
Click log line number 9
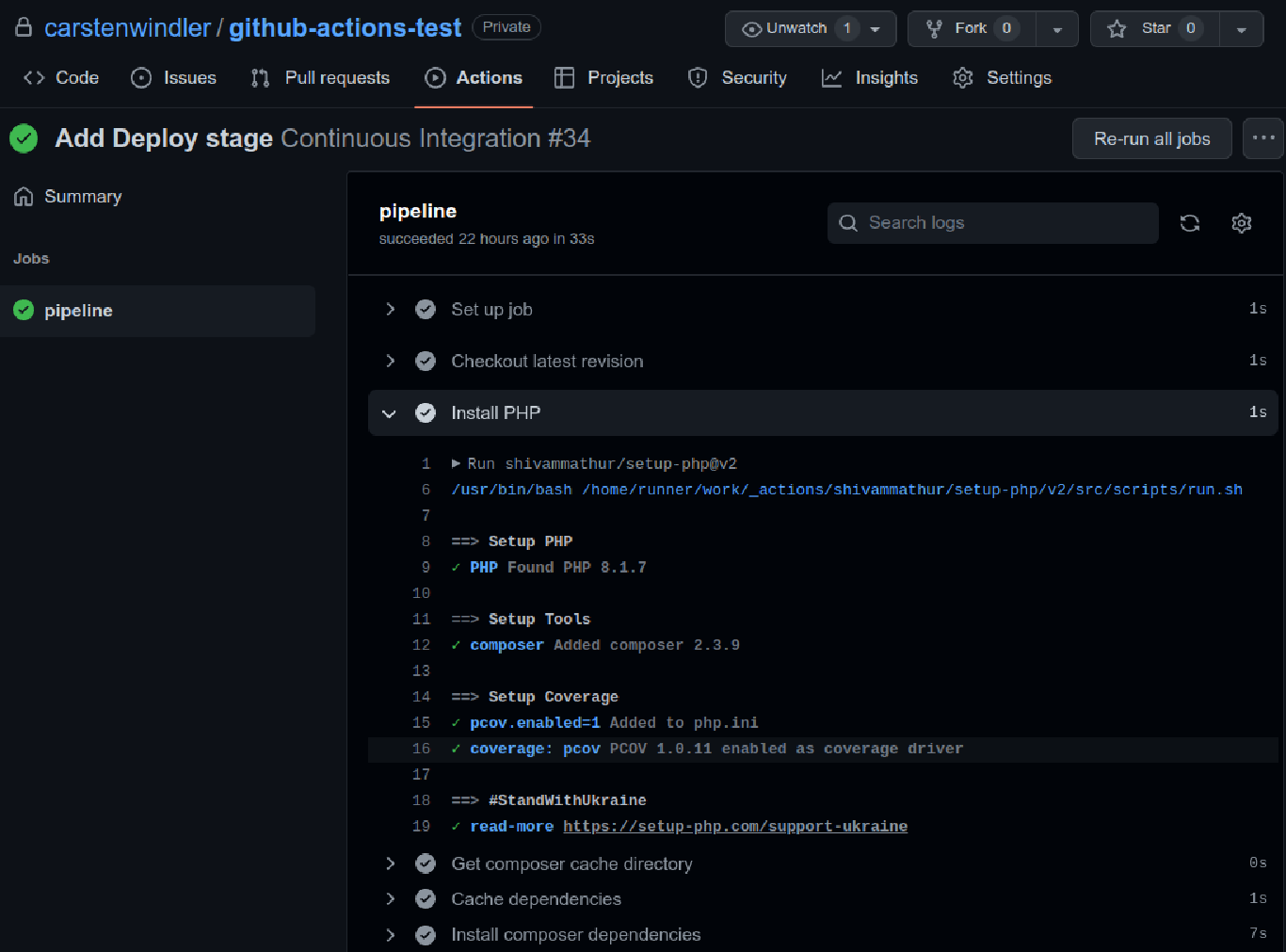click(426, 568)
